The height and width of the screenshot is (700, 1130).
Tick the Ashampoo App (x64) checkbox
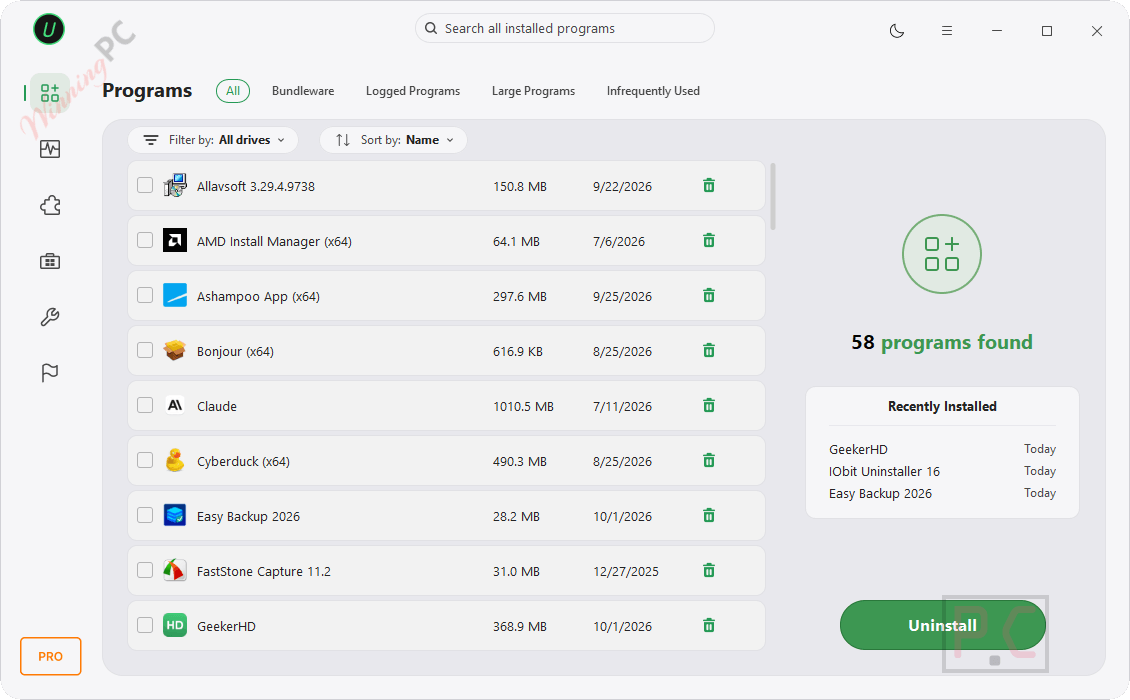coord(145,295)
